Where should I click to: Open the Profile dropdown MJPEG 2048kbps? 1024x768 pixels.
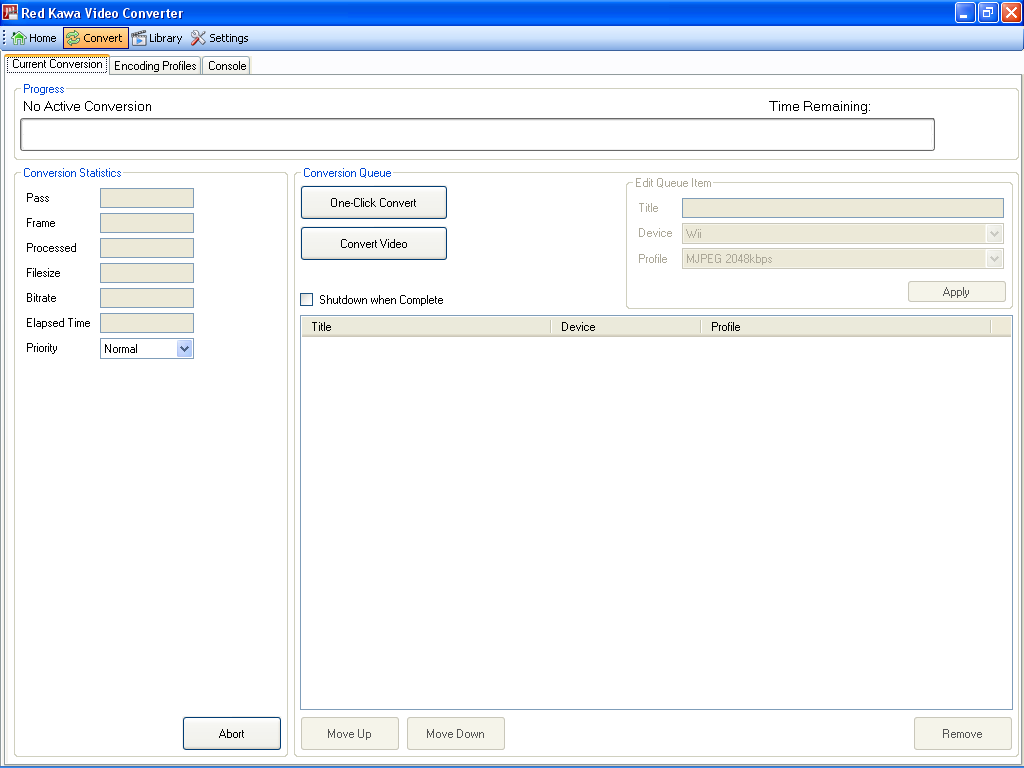(x=994, y=259)
